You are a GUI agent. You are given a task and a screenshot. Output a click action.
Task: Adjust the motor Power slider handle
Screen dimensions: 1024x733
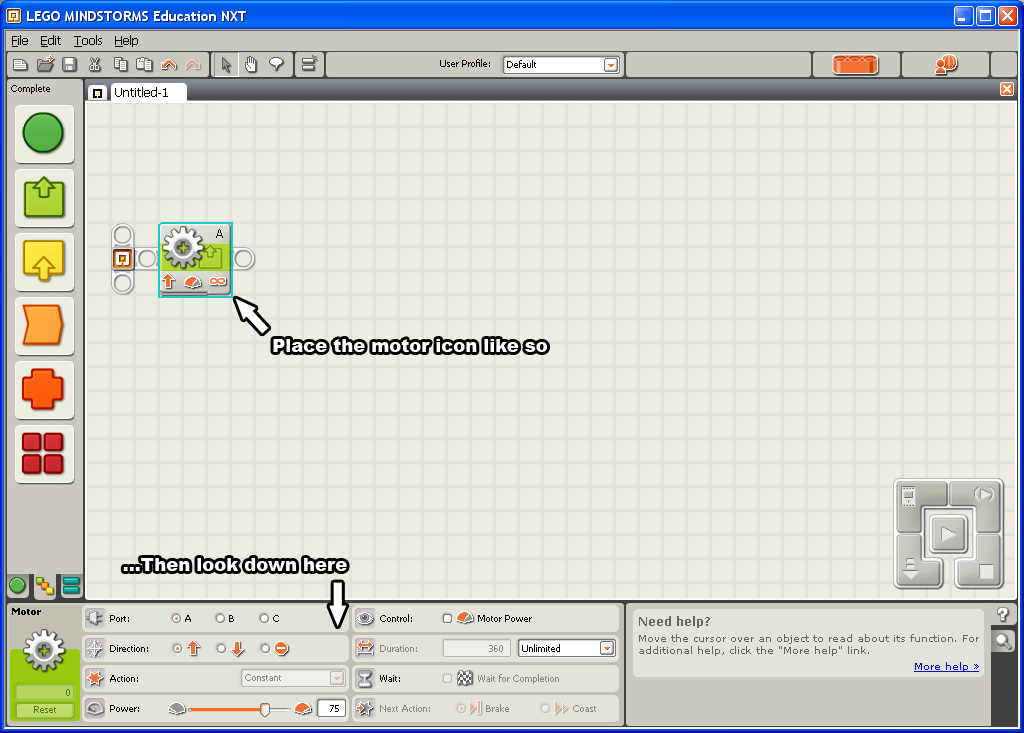[265, 709]
